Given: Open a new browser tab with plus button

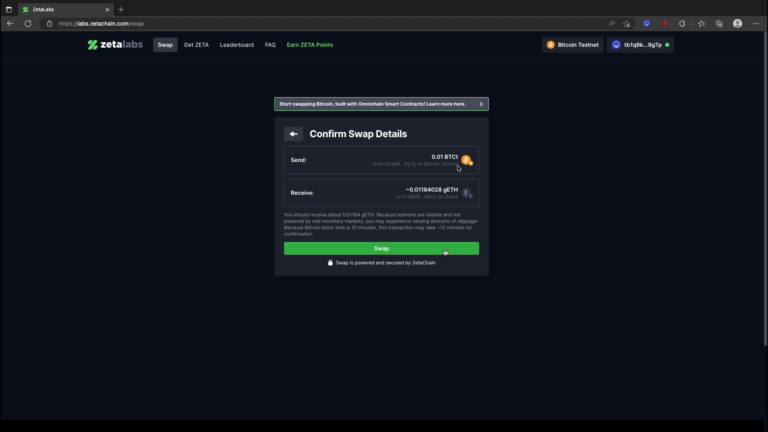Looking at the screenshot, I should (x=121, y=9).
